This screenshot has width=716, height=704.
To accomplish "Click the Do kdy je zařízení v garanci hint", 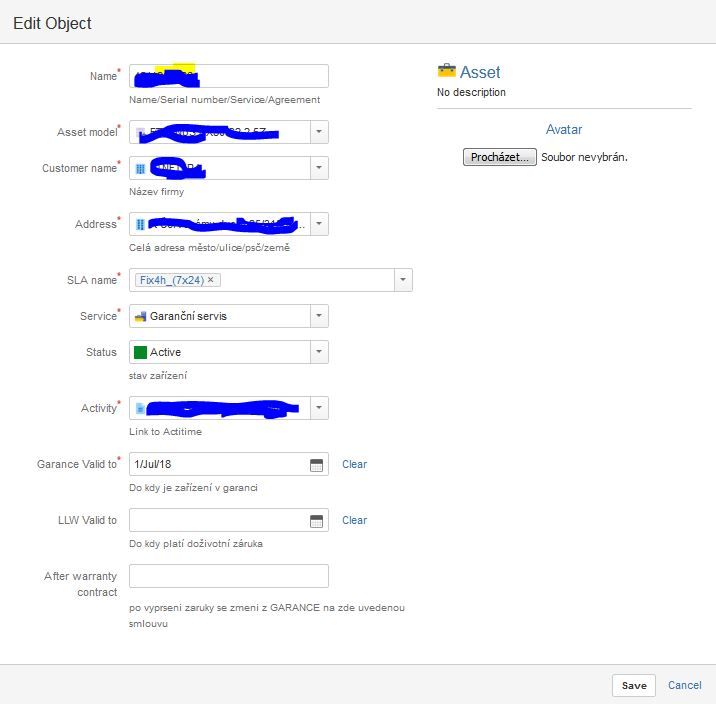I will point(193,488).
